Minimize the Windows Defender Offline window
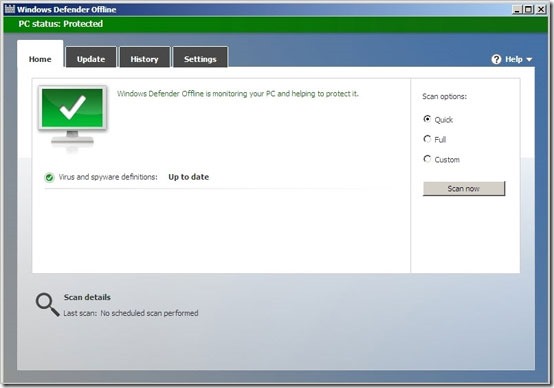This screenshot has width=554, height=388. tap(517, 10)
